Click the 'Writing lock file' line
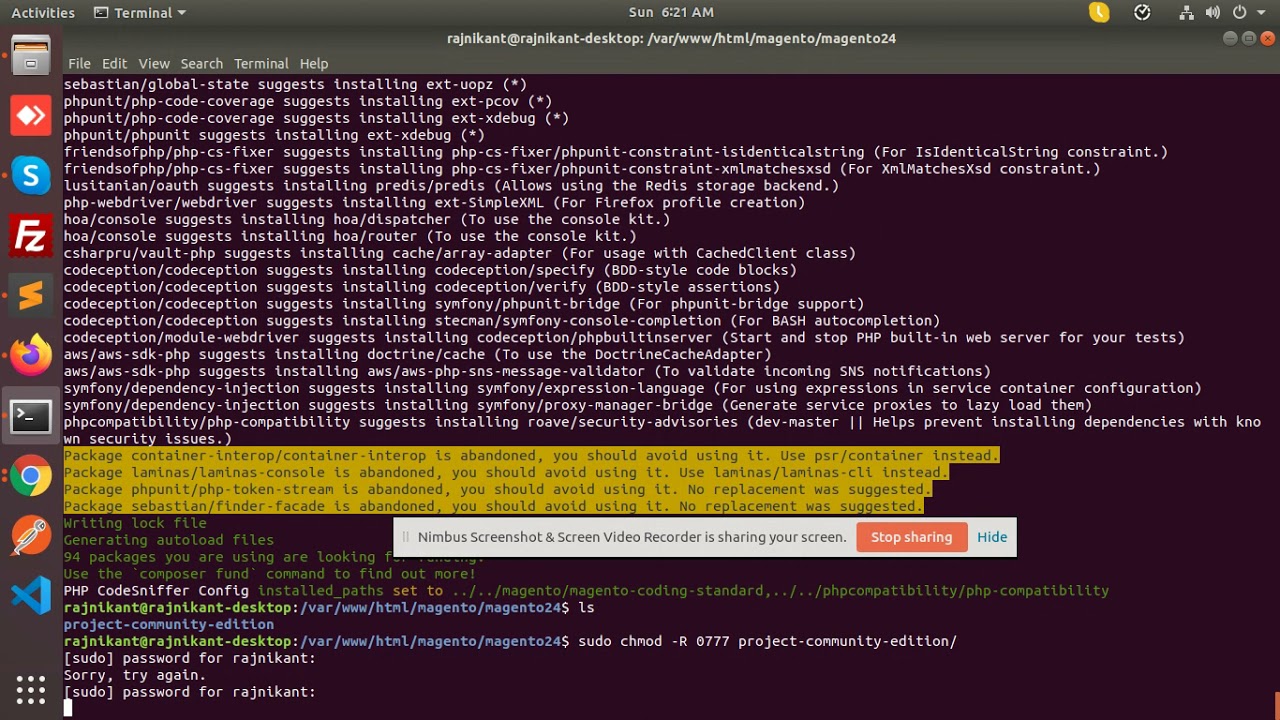Image resolution: width=1280 pixels, height=720 pixels. coord(135,523)
